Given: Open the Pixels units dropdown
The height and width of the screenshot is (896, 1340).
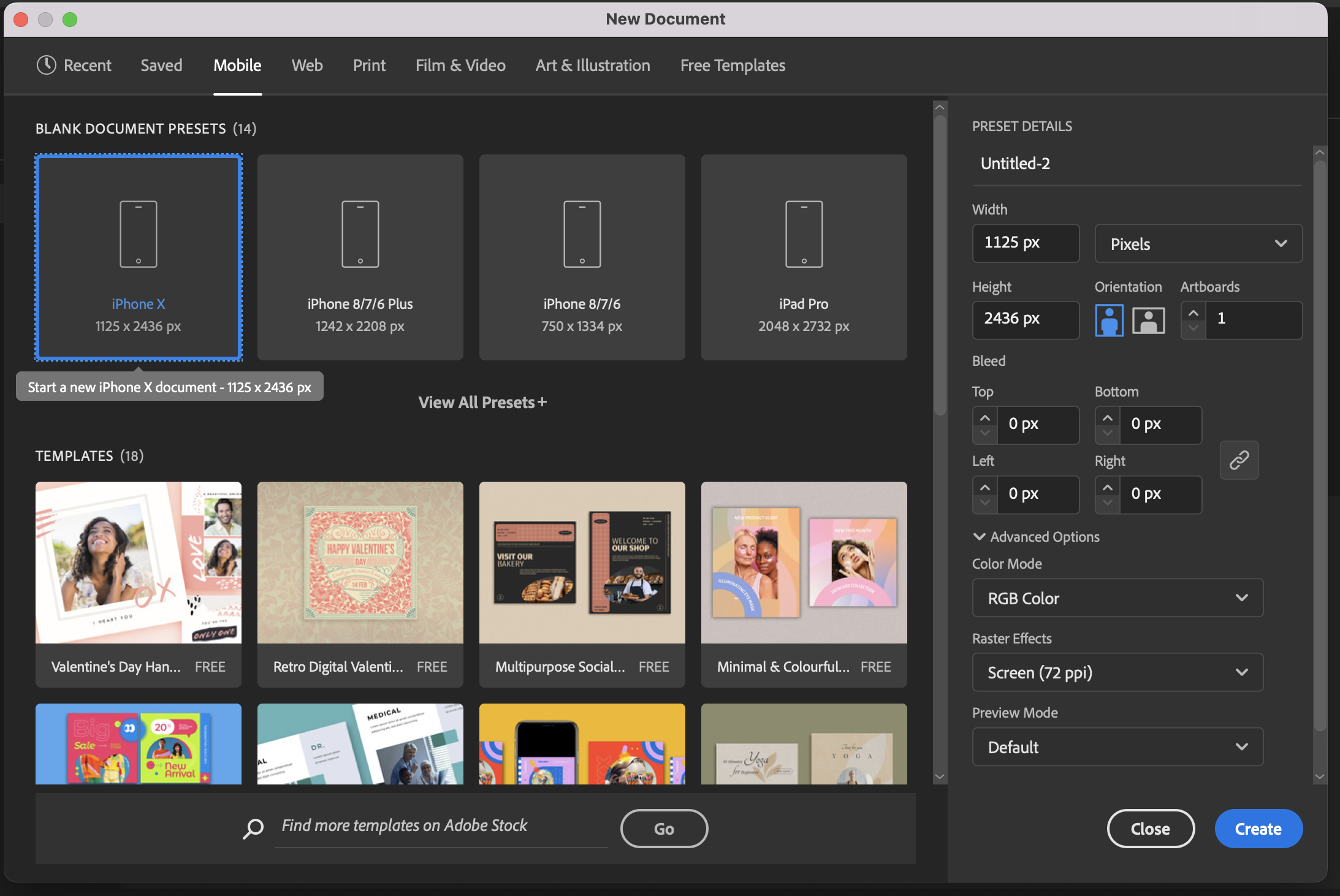Looking at the screenshot, I should coord(1198,244).
